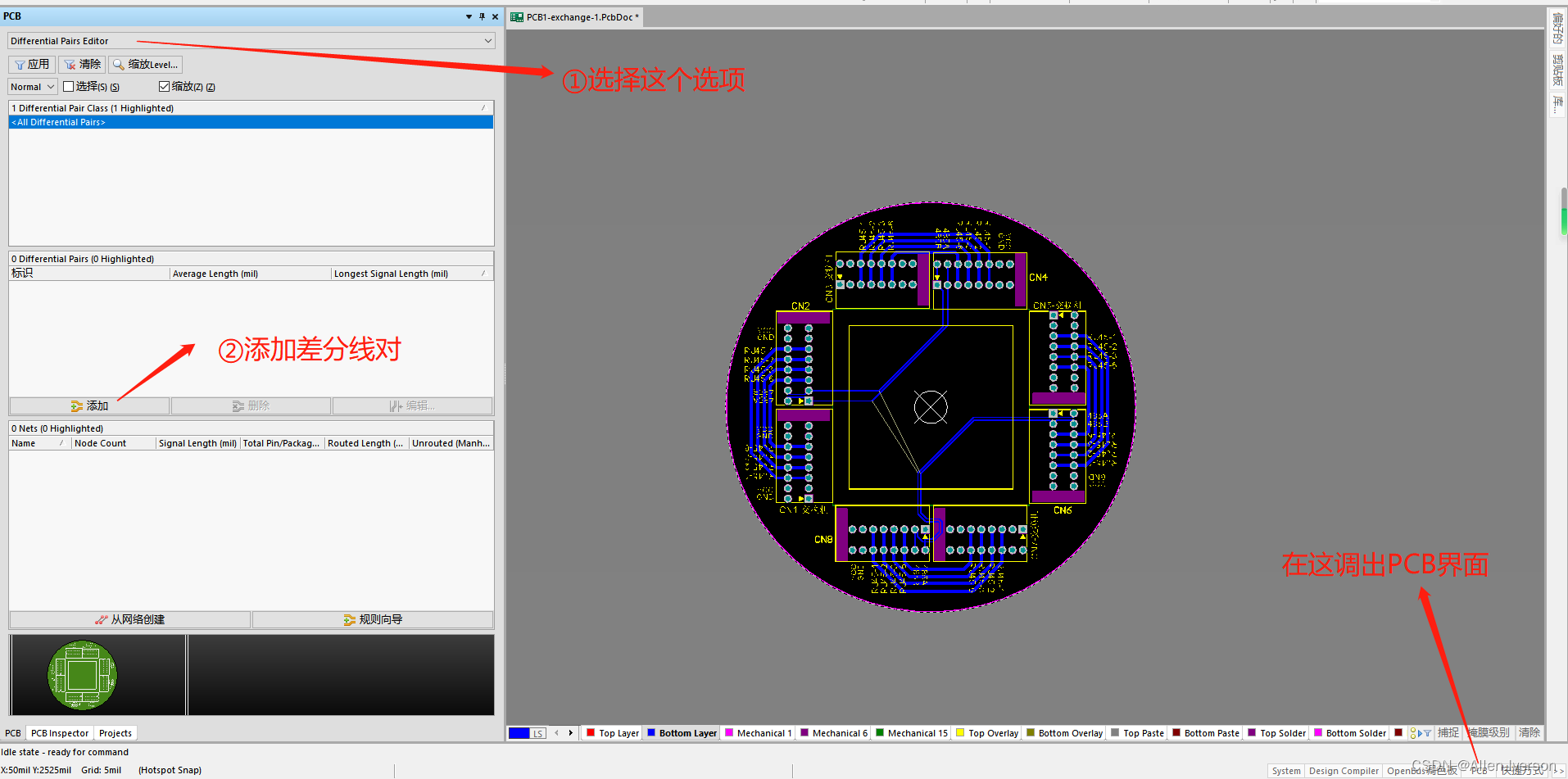Click 从网络创建 create from nets button
The image size is (1568, 779).
click(x=130, y=620)
